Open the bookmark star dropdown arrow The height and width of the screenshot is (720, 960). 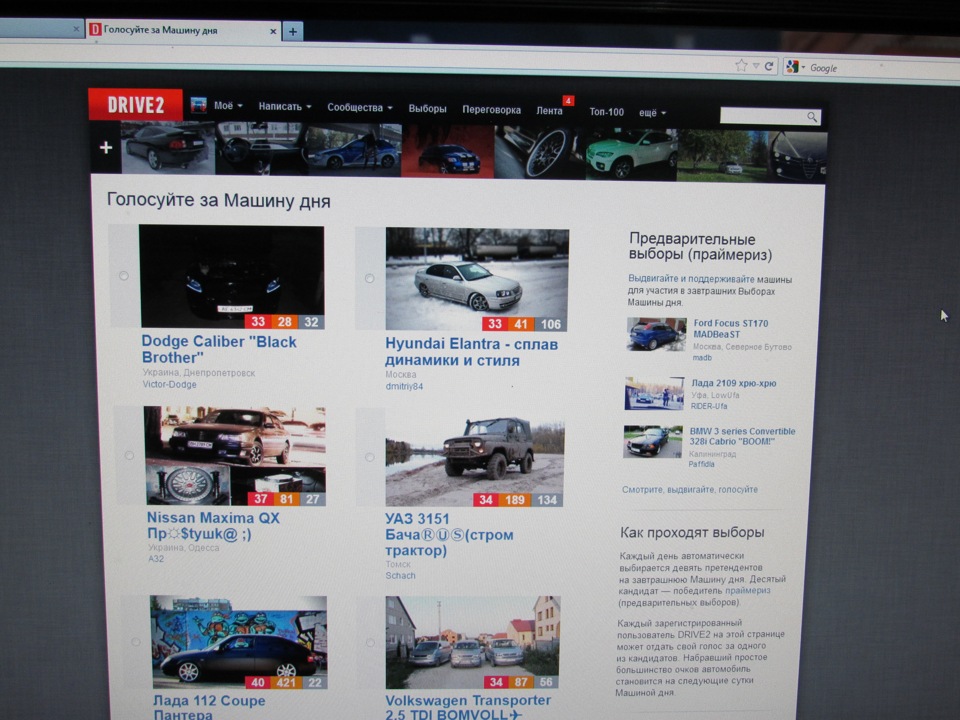[x=756, y=66]
